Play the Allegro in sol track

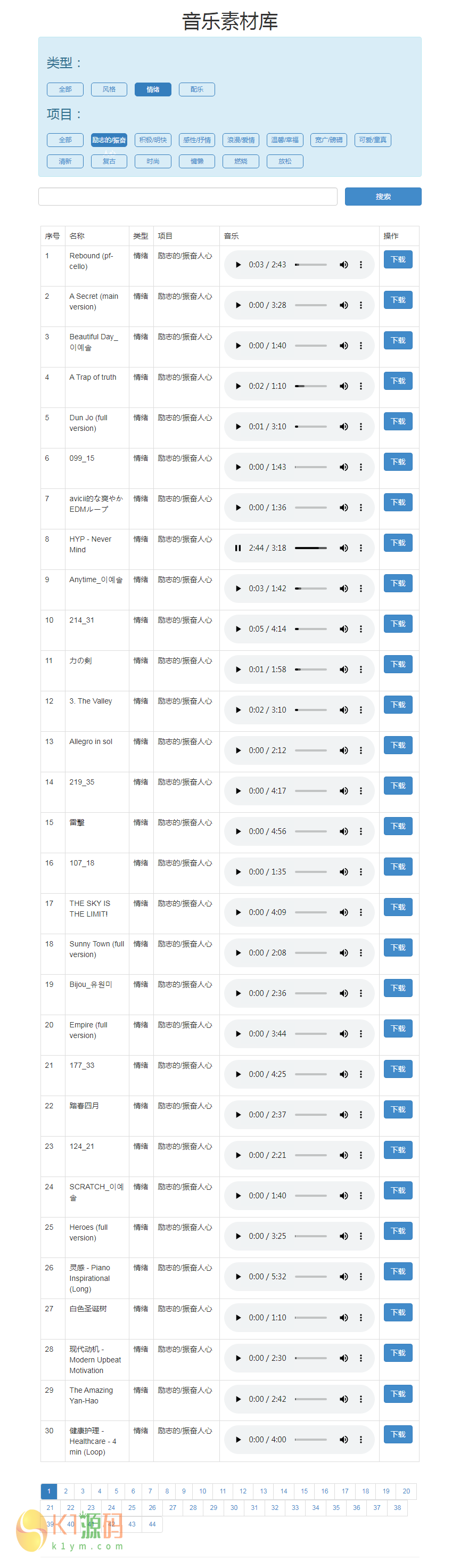(x=238, y=750)
